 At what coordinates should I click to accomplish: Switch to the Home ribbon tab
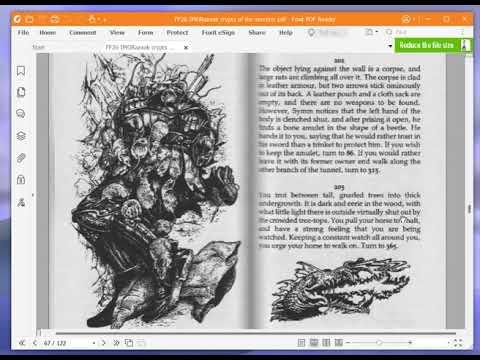(48, 32)
